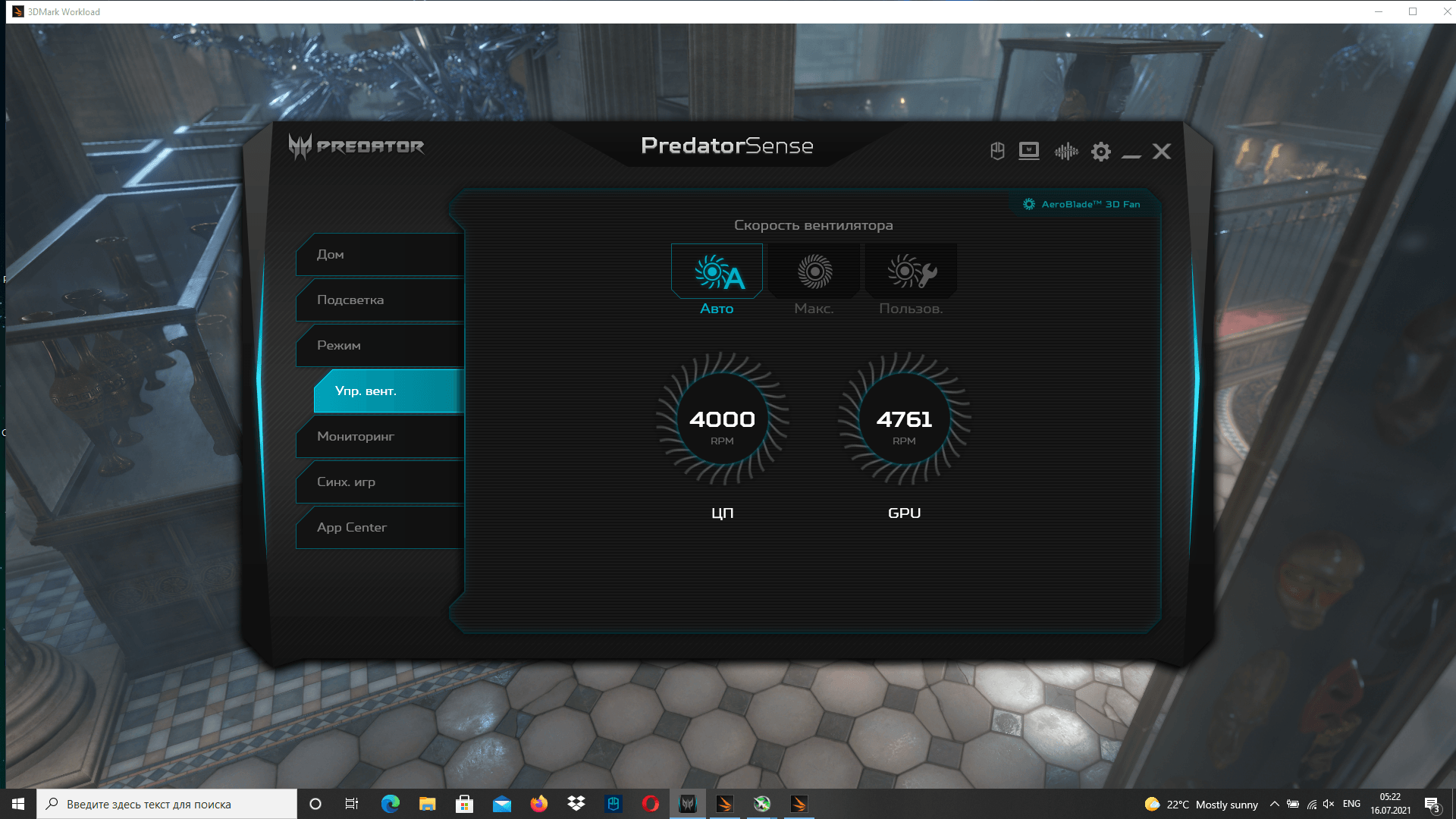1456x819 pixels.
Task: Open the Дом tab
Action: (x=379, y=255)
